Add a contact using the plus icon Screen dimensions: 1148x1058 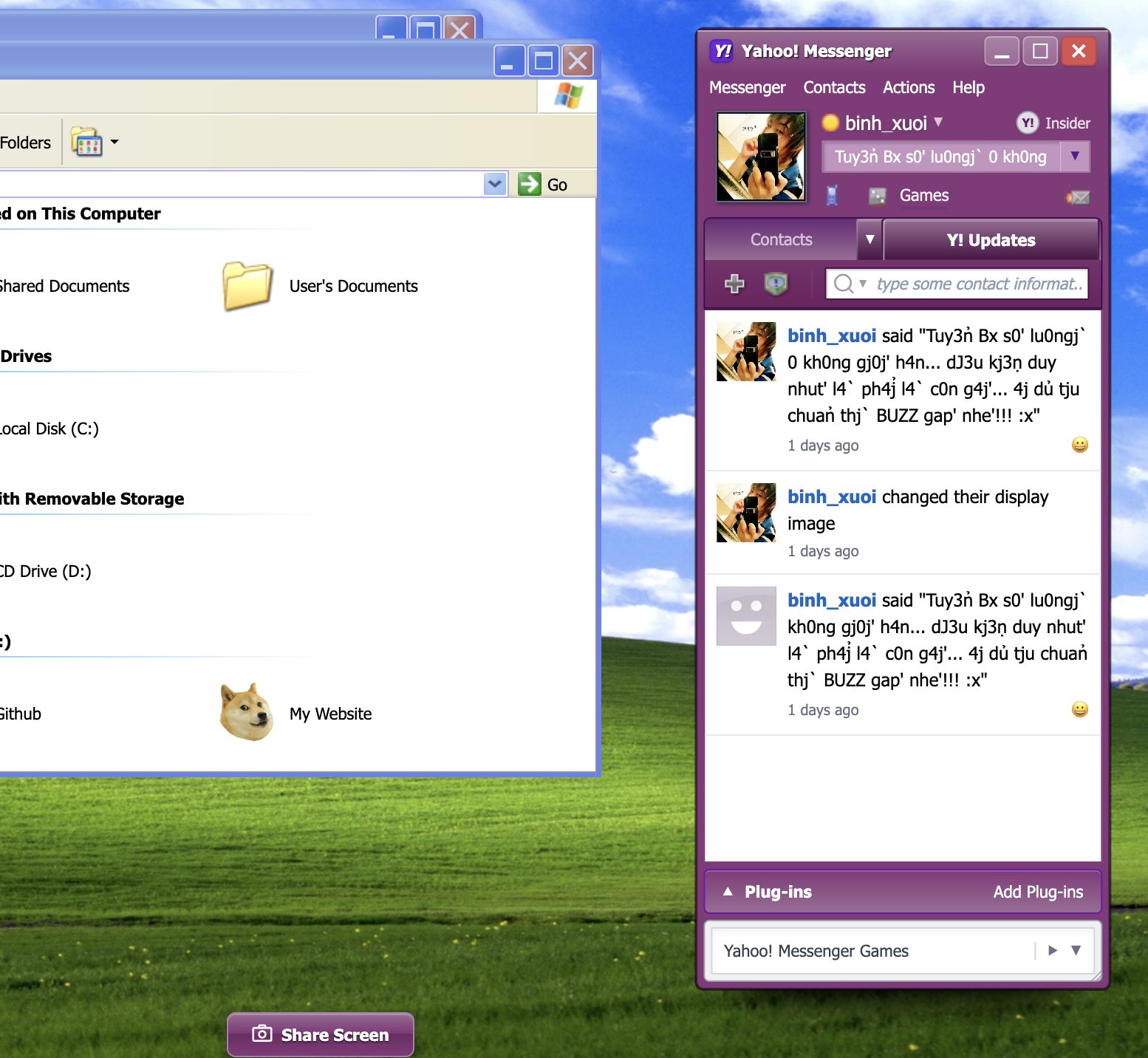[734, 284]
